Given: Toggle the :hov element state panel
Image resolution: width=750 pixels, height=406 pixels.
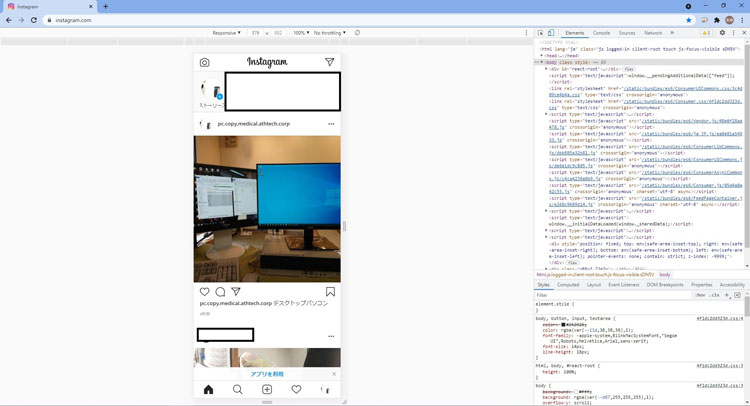Looking at the screenshot, I should (x=700, y=295).
